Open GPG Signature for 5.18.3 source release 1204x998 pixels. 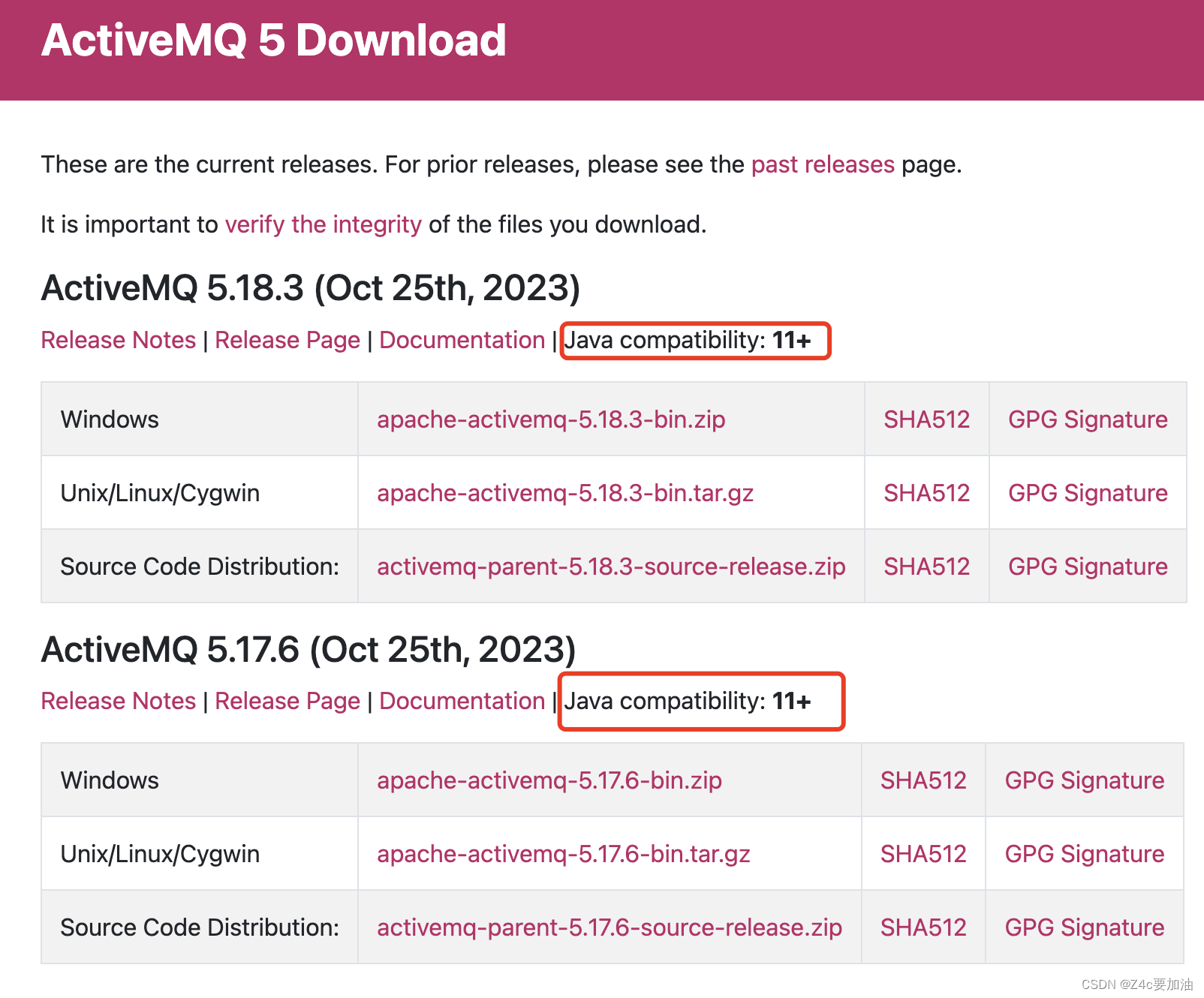1087,567
